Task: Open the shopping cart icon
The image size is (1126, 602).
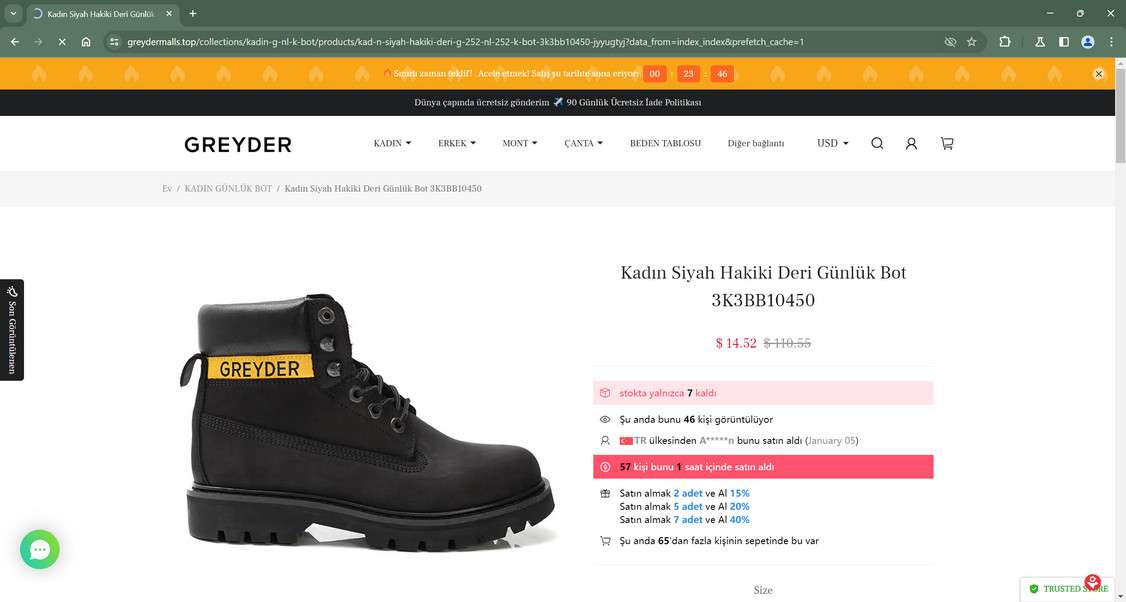Action: [947, 144]
